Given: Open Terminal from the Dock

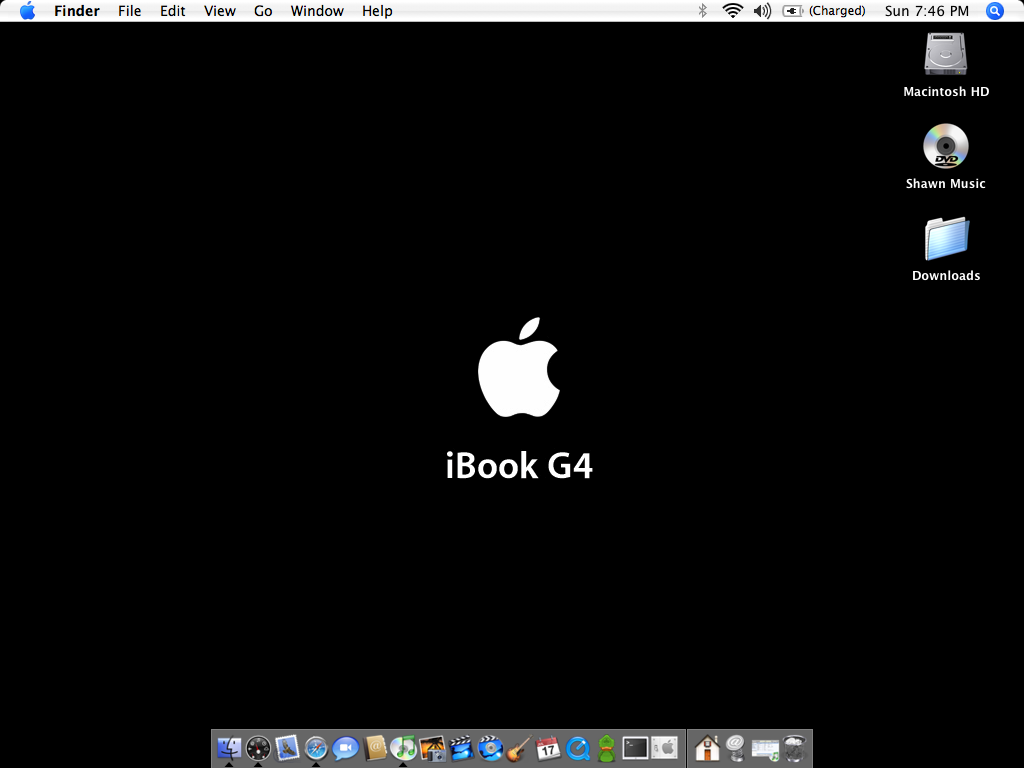Looking at the screenshot, I should coord(635,748).
